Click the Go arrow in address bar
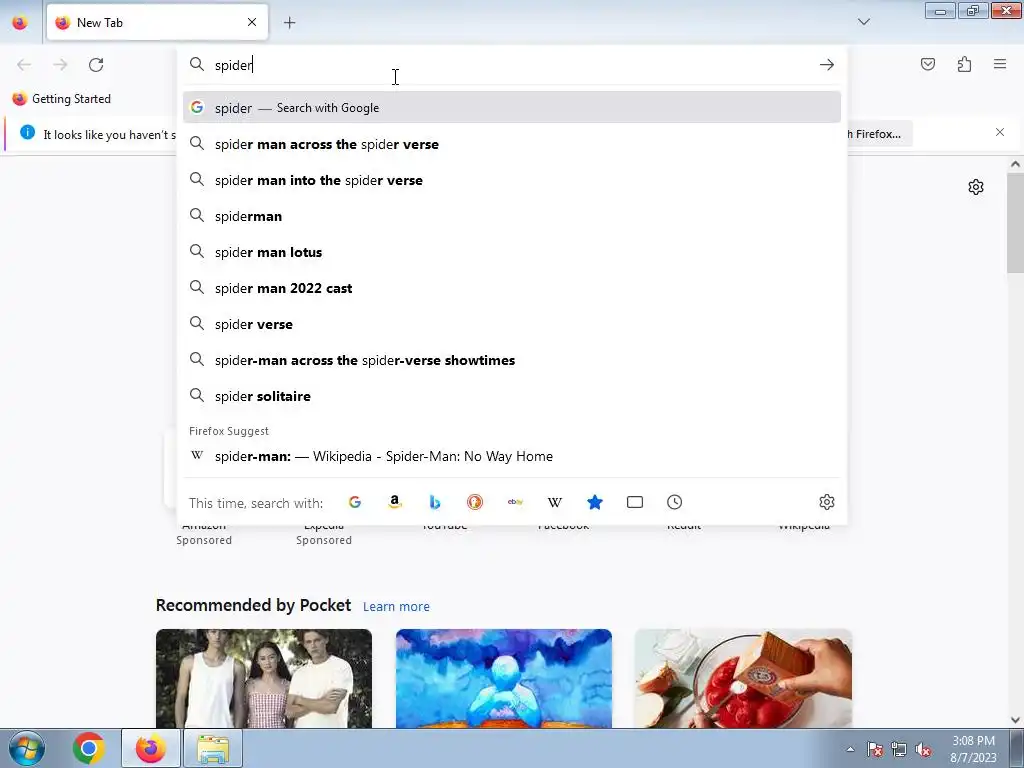The image size is (1024, 768). pyautogui.click(x=827, y=65)
